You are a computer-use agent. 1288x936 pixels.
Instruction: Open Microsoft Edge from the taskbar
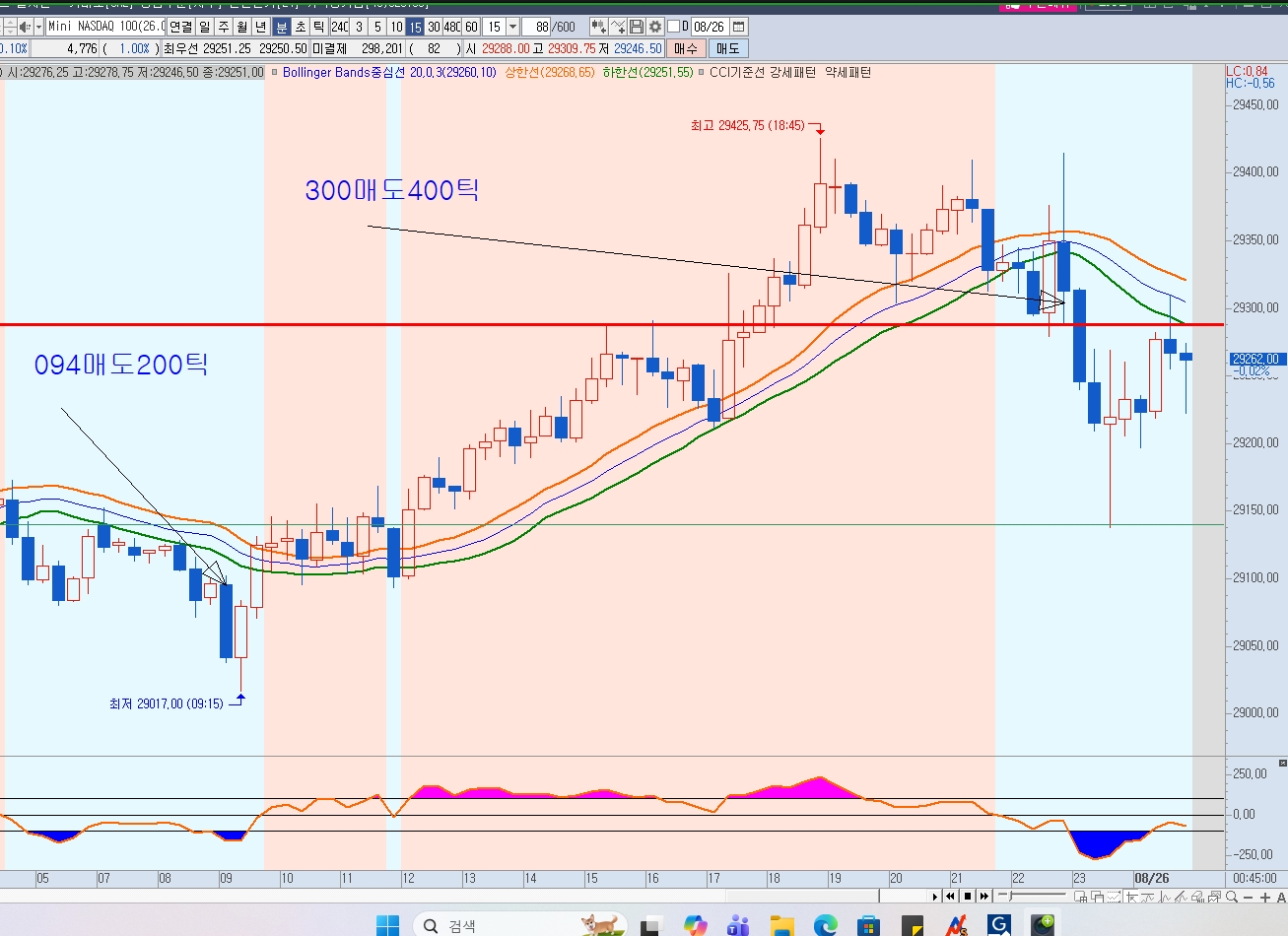pyautogui.click(x=825, y=925)
